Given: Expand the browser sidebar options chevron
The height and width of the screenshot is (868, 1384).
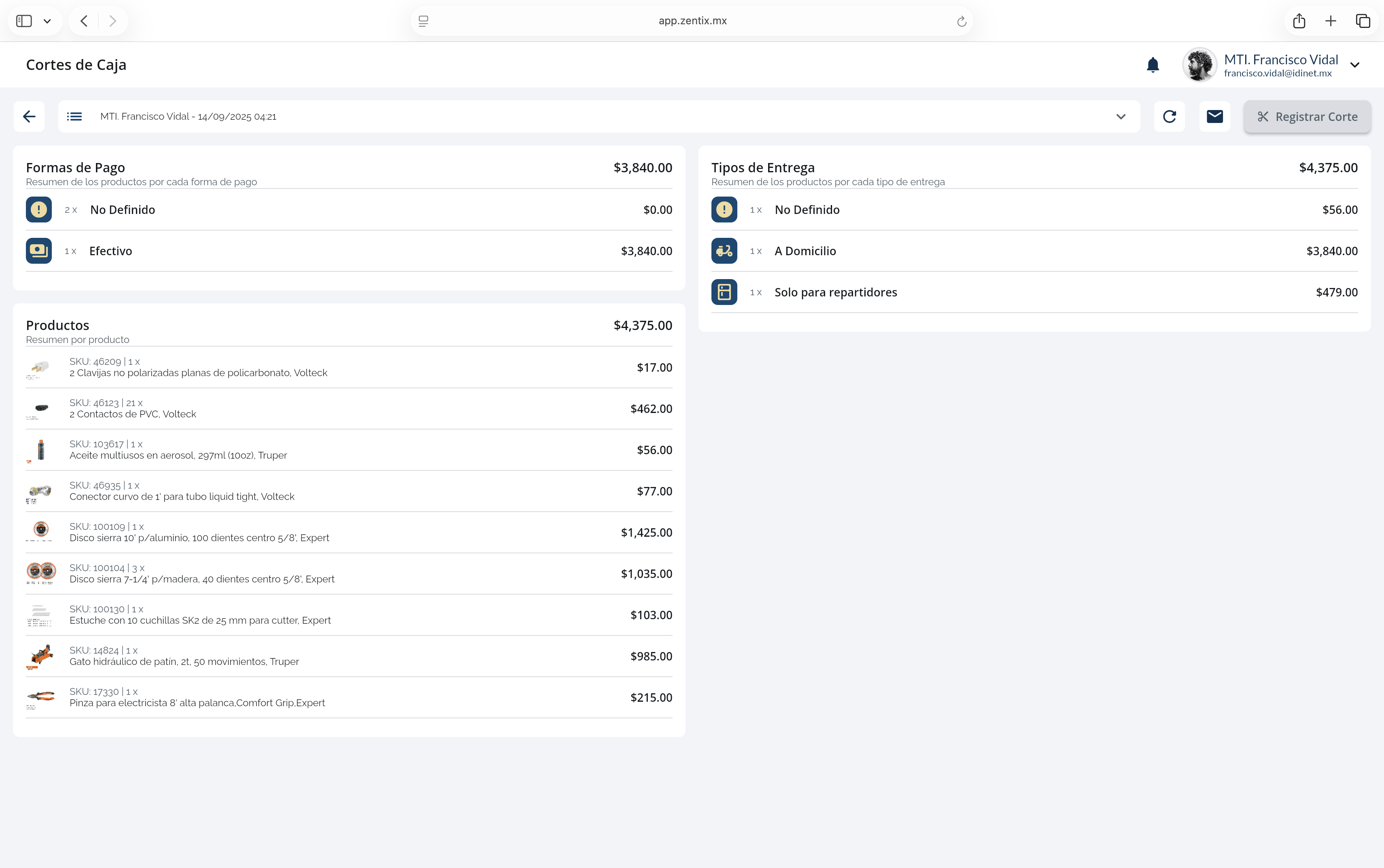Looking at the screenshot, I should tap(47, 21).
